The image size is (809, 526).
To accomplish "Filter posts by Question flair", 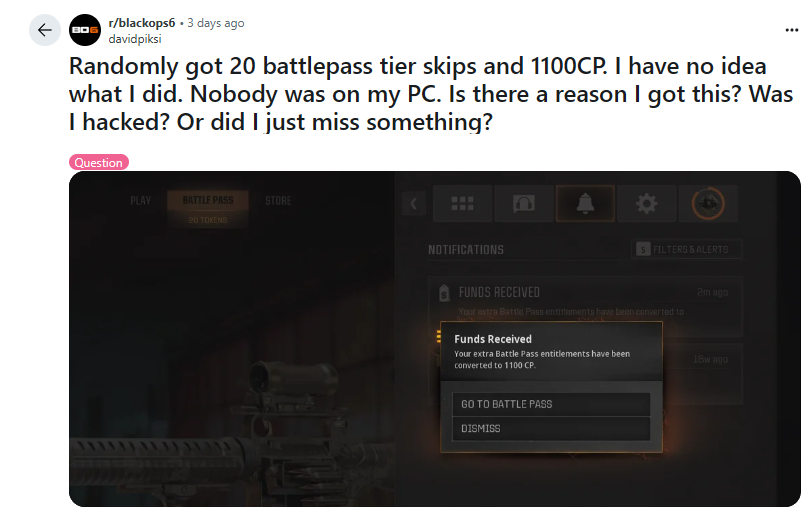I will pos(99,162).
